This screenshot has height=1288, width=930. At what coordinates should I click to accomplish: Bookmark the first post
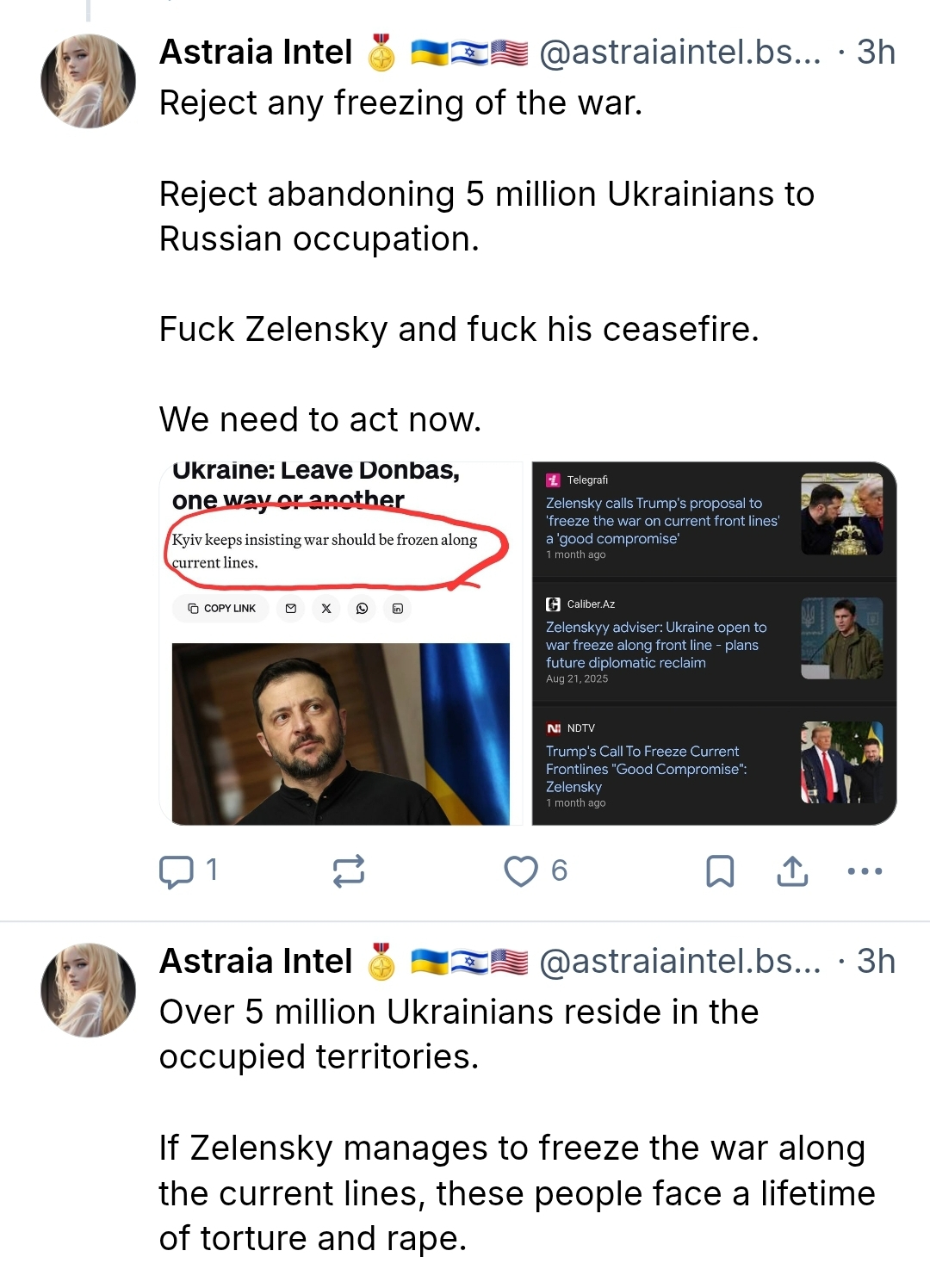coord(720,871)
